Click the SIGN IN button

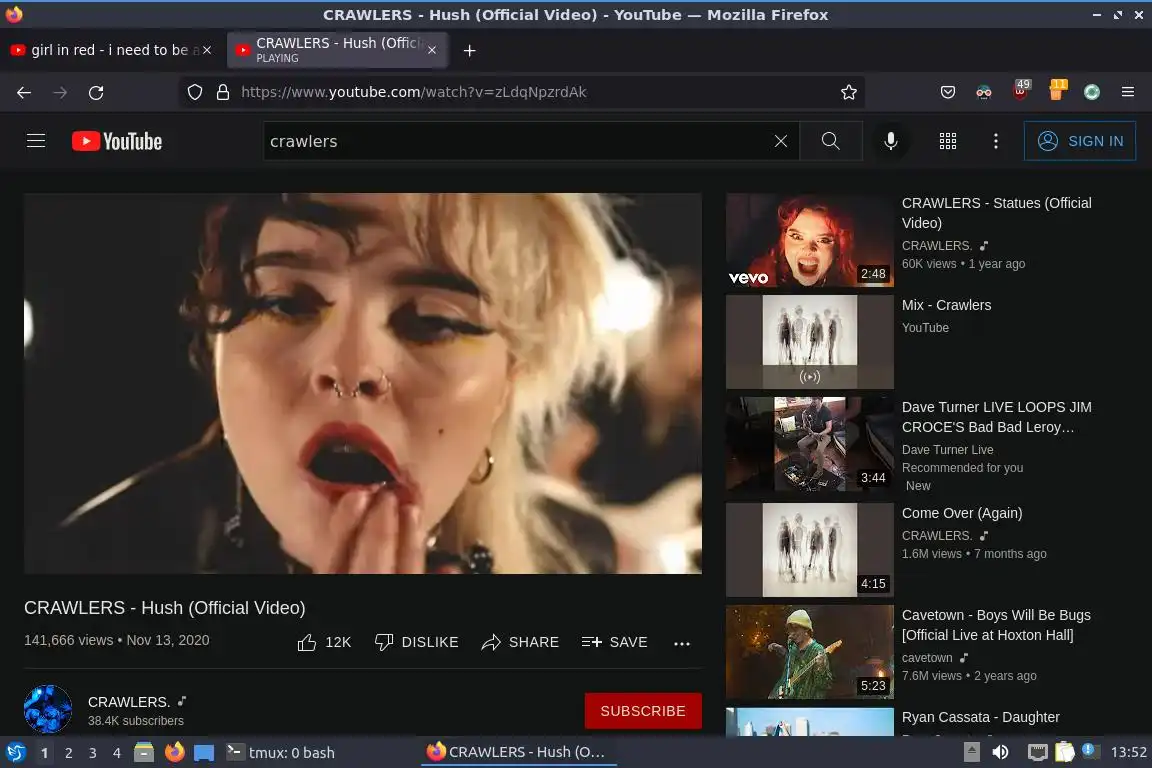tap(1079, 141)
